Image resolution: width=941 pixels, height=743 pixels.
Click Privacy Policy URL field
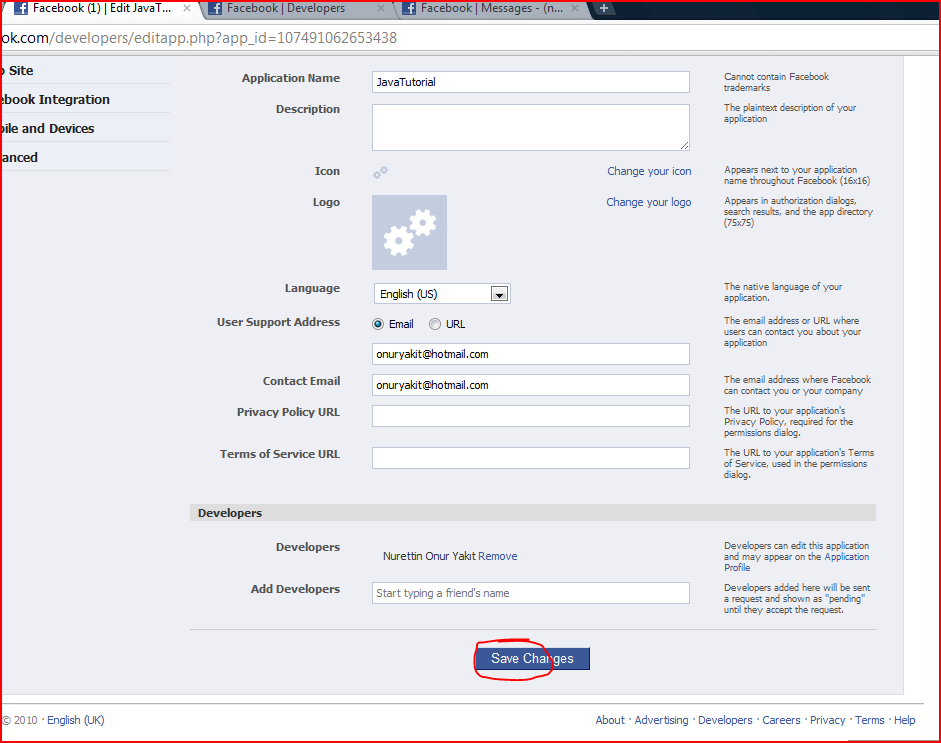(x=531, y=416)
